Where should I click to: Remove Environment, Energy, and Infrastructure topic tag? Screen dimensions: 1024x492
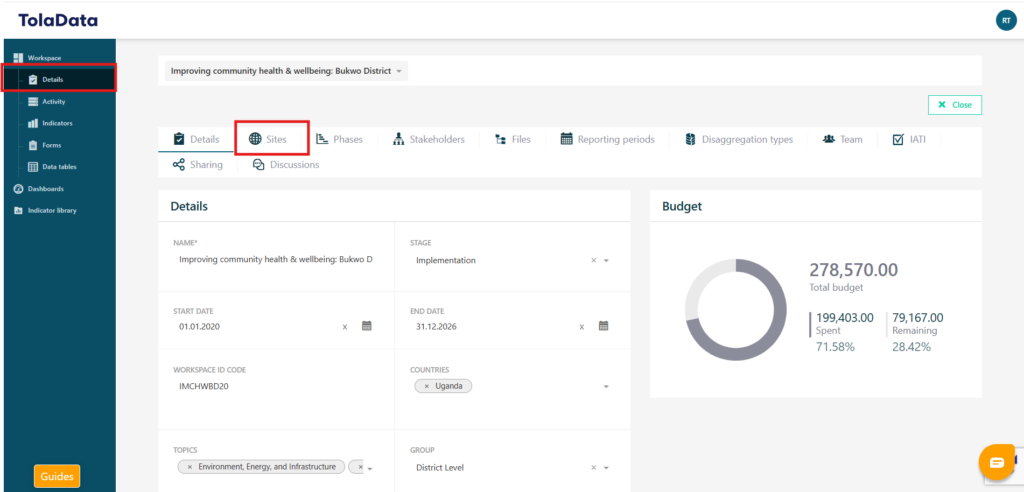pyautogui.click(x=190, y=467)
